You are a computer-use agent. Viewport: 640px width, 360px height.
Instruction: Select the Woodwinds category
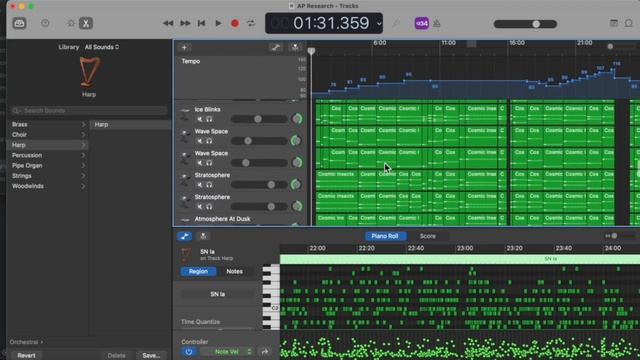click(28, 186)
